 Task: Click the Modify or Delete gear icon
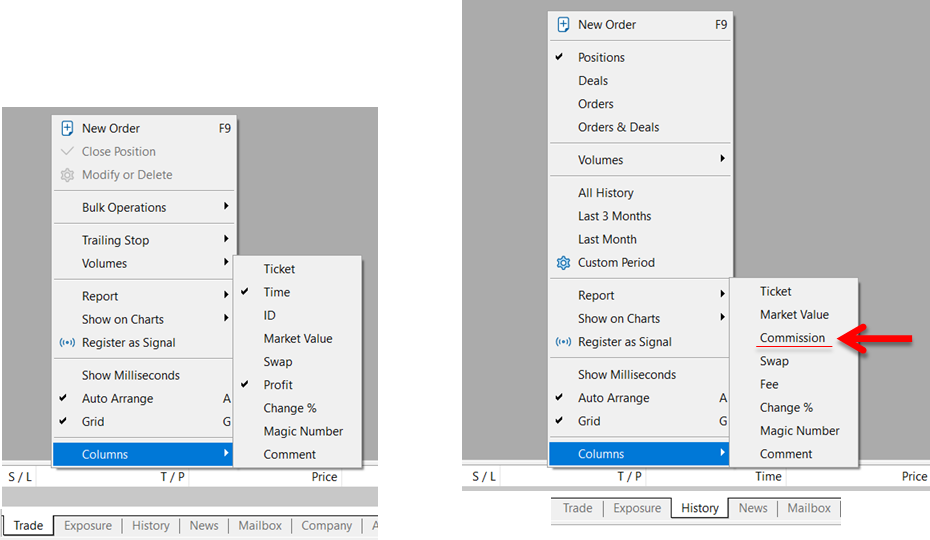click(x=67, y=175)
